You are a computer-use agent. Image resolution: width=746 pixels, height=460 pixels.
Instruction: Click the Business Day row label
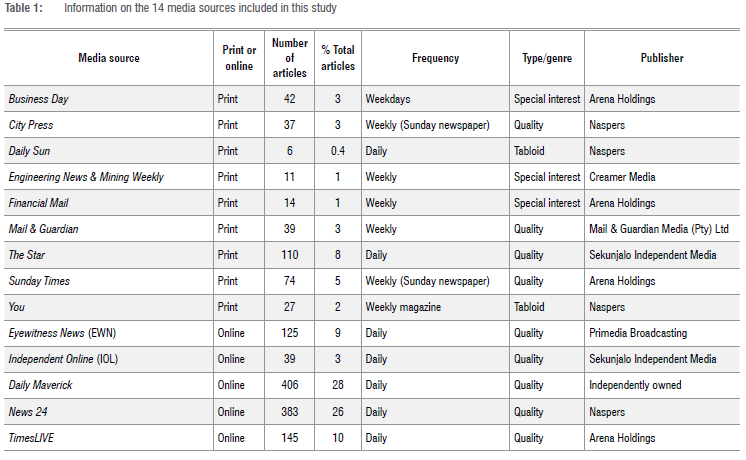point(39,99)
